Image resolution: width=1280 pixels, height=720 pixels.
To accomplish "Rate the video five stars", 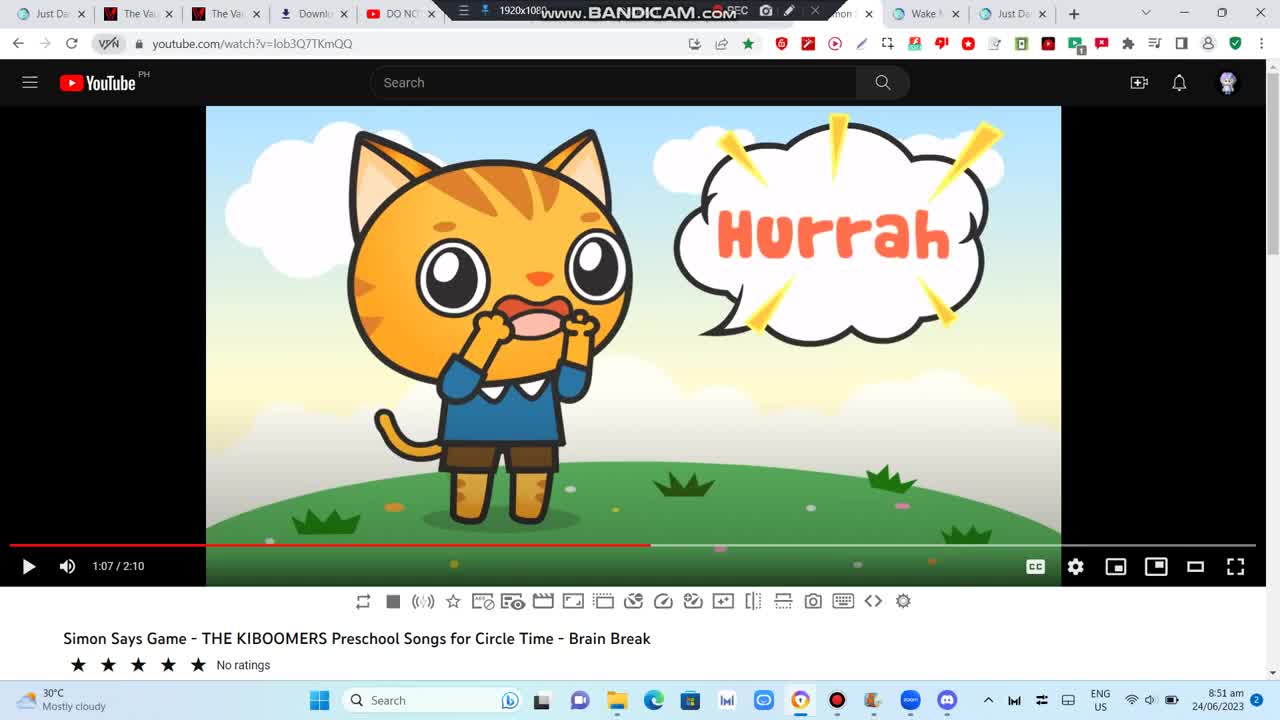I will click(x=198, y=665).
